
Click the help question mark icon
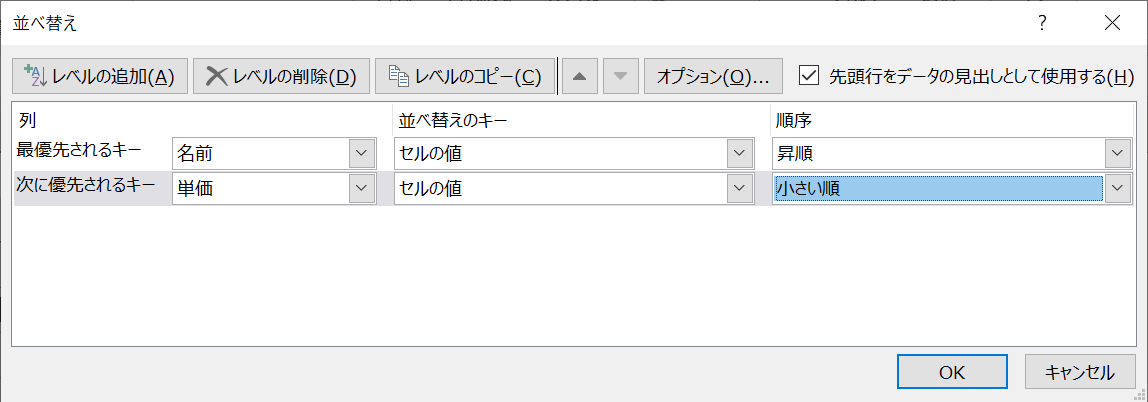coord(1042,23)
